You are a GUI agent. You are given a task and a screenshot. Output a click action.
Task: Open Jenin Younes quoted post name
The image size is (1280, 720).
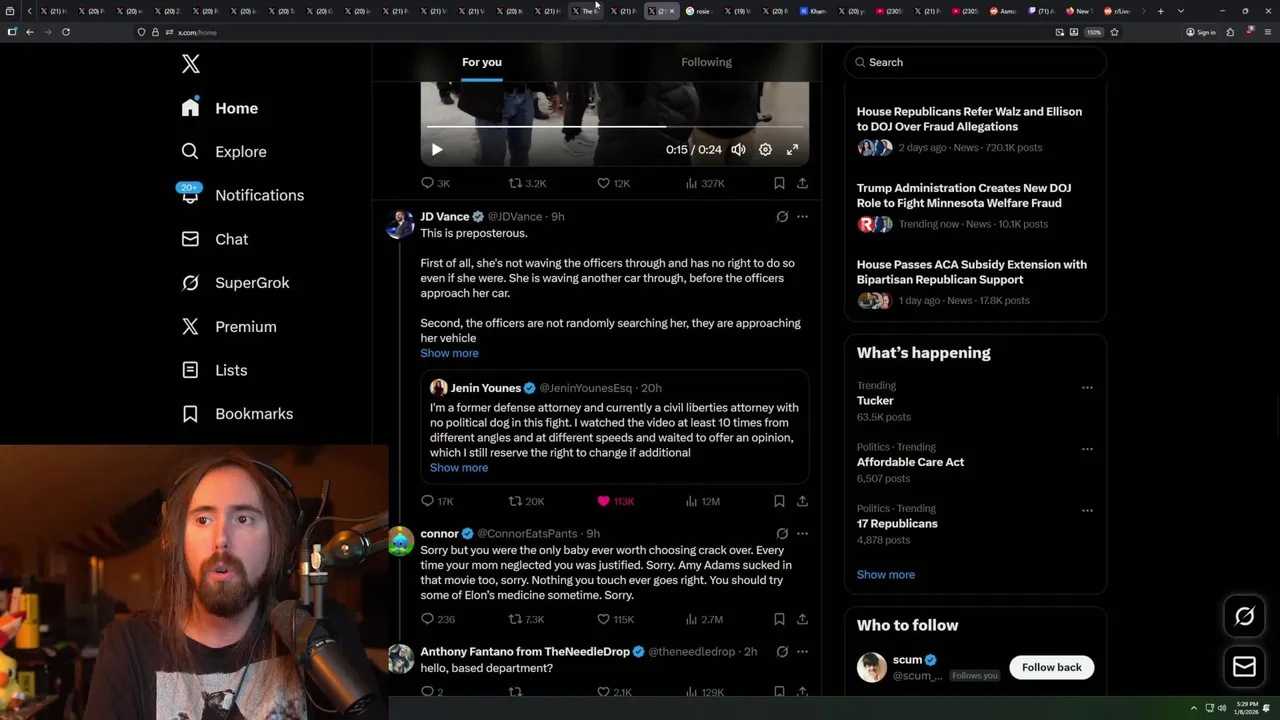[x=486, y=388]
